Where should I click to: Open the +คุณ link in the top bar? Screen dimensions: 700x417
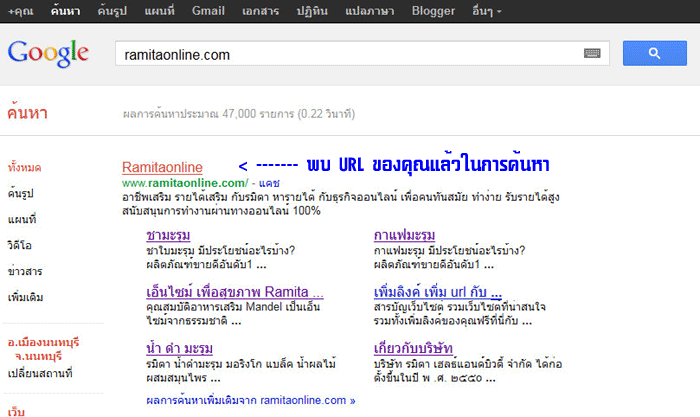(x=21, y=11)
